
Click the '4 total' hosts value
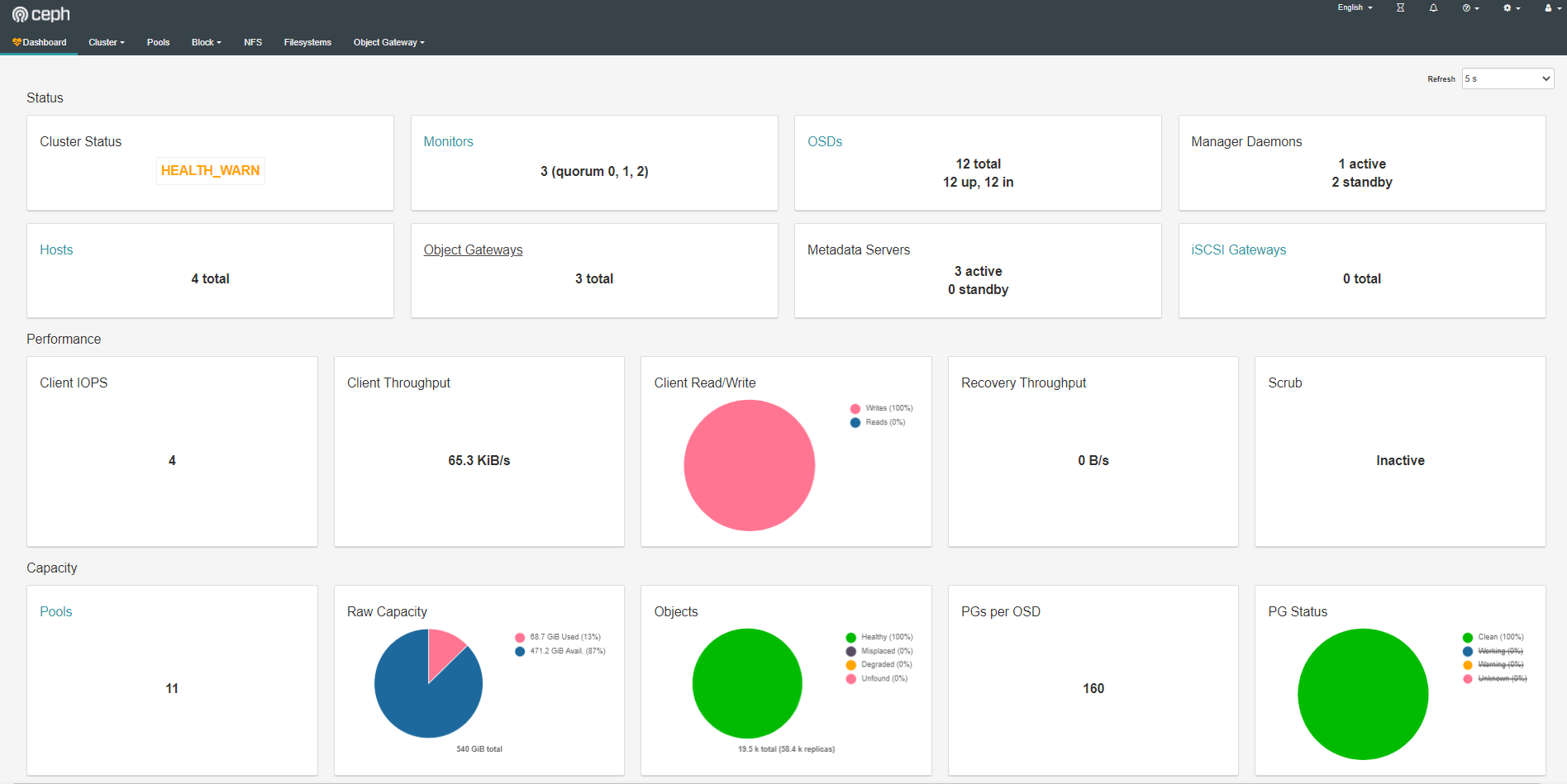(210, 278)
